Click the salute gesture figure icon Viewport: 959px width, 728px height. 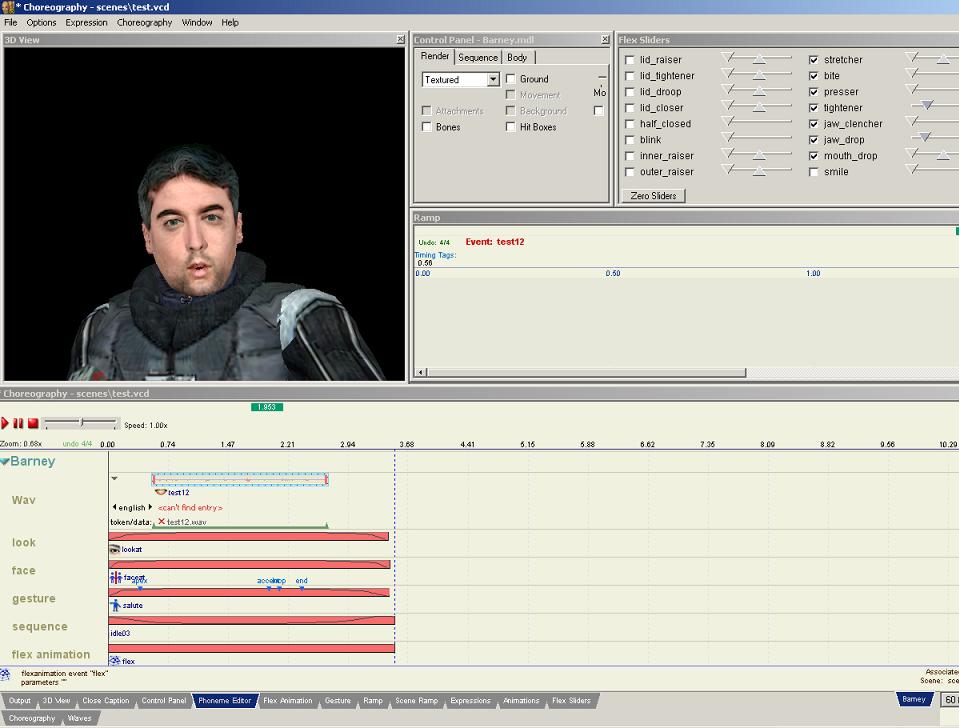pyautogui.click(x=115, y=605)
